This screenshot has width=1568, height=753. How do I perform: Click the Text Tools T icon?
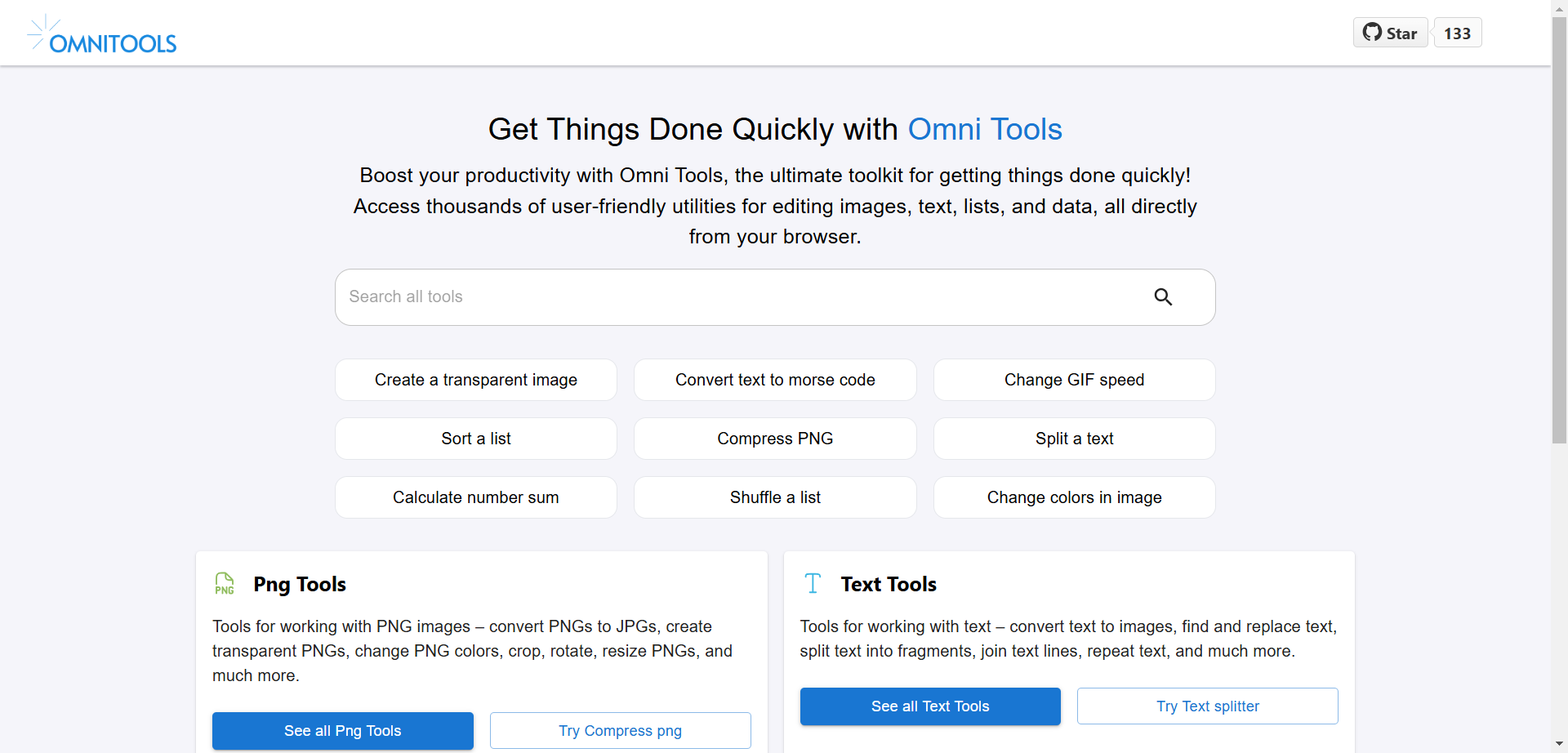813,583
